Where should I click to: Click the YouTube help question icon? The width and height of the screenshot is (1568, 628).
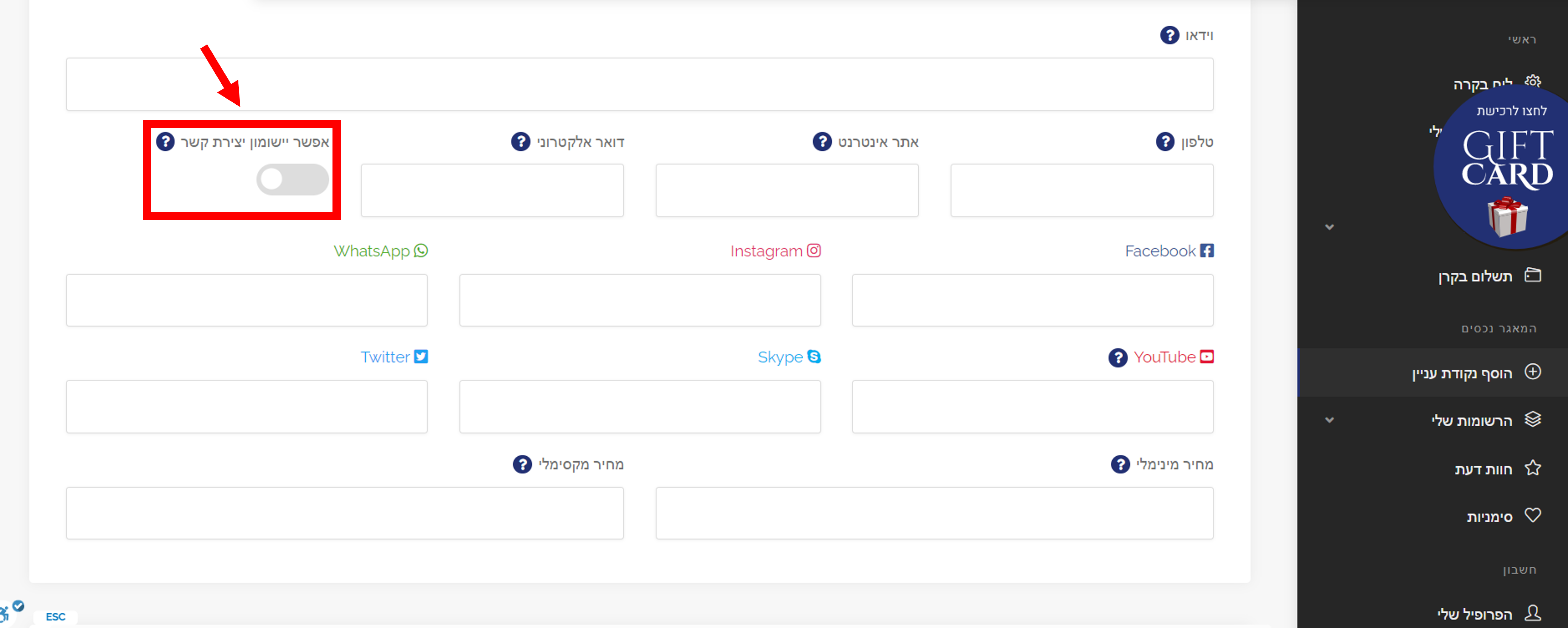pyautogui.click(x=1118, y=358)
